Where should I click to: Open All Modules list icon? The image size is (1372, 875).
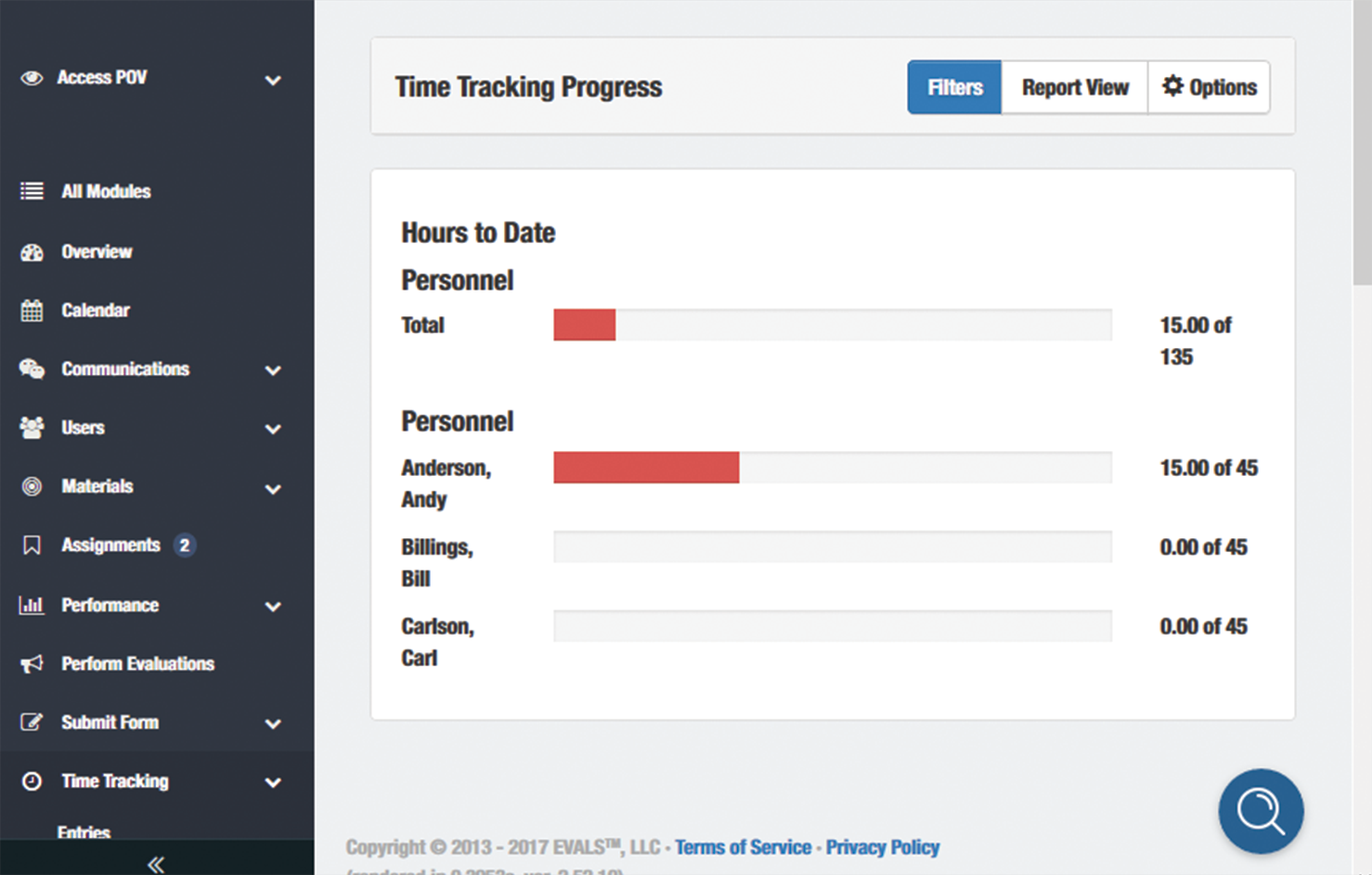[32, 191]
